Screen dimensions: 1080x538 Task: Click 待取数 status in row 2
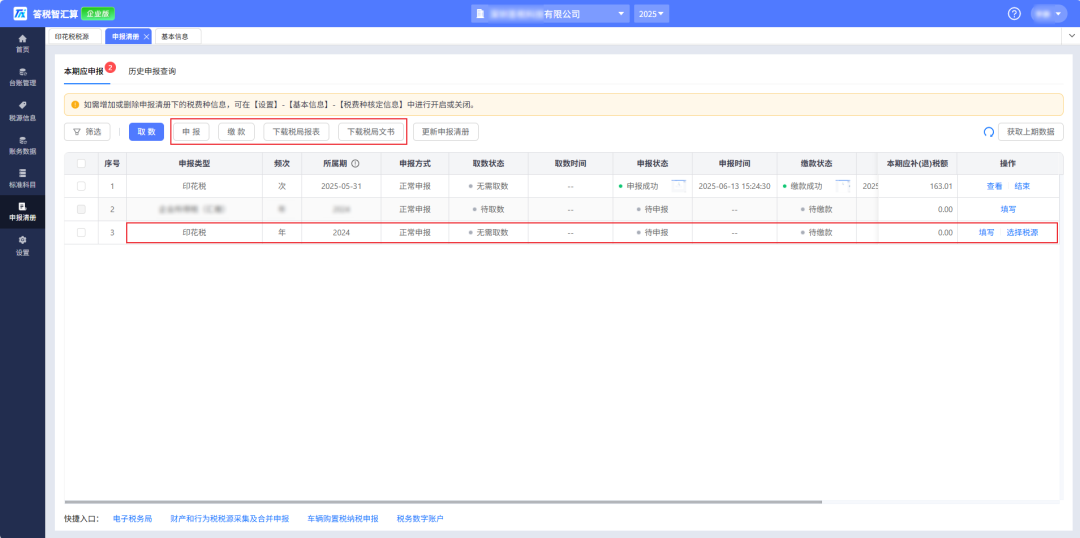click(x=488, y=209)
